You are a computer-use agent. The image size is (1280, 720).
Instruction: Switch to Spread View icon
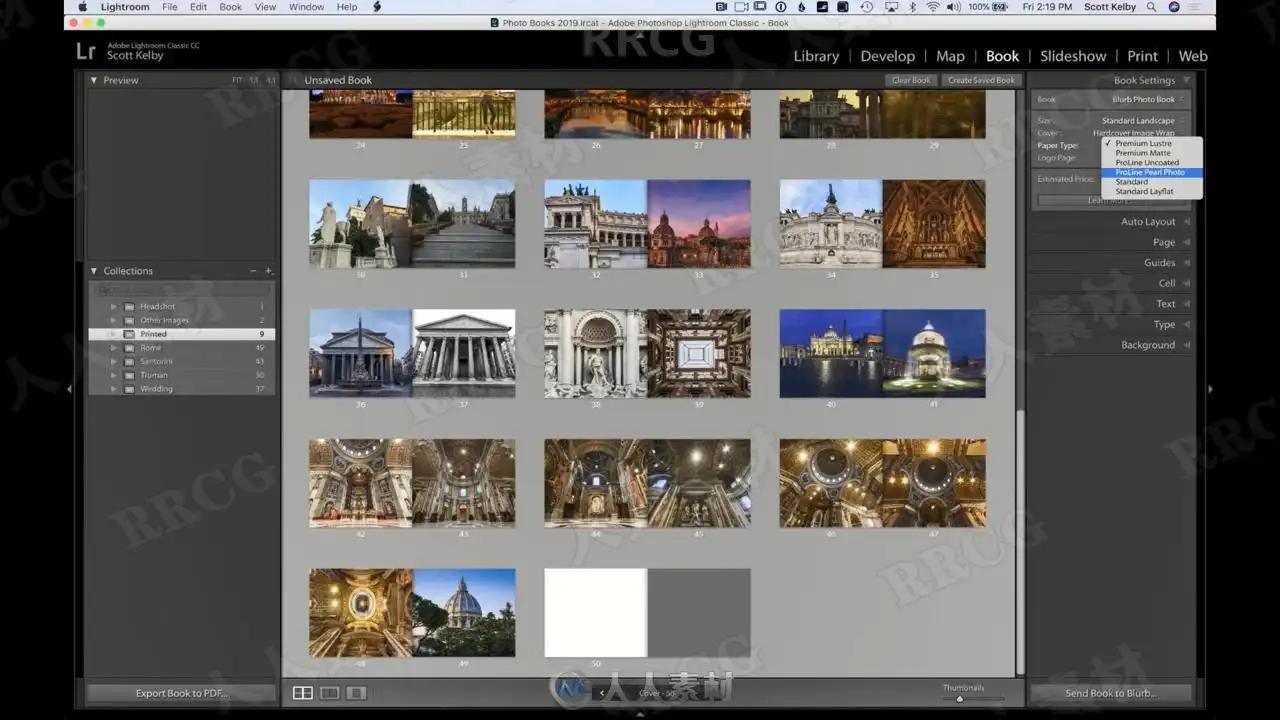click(x=329, y=693)
